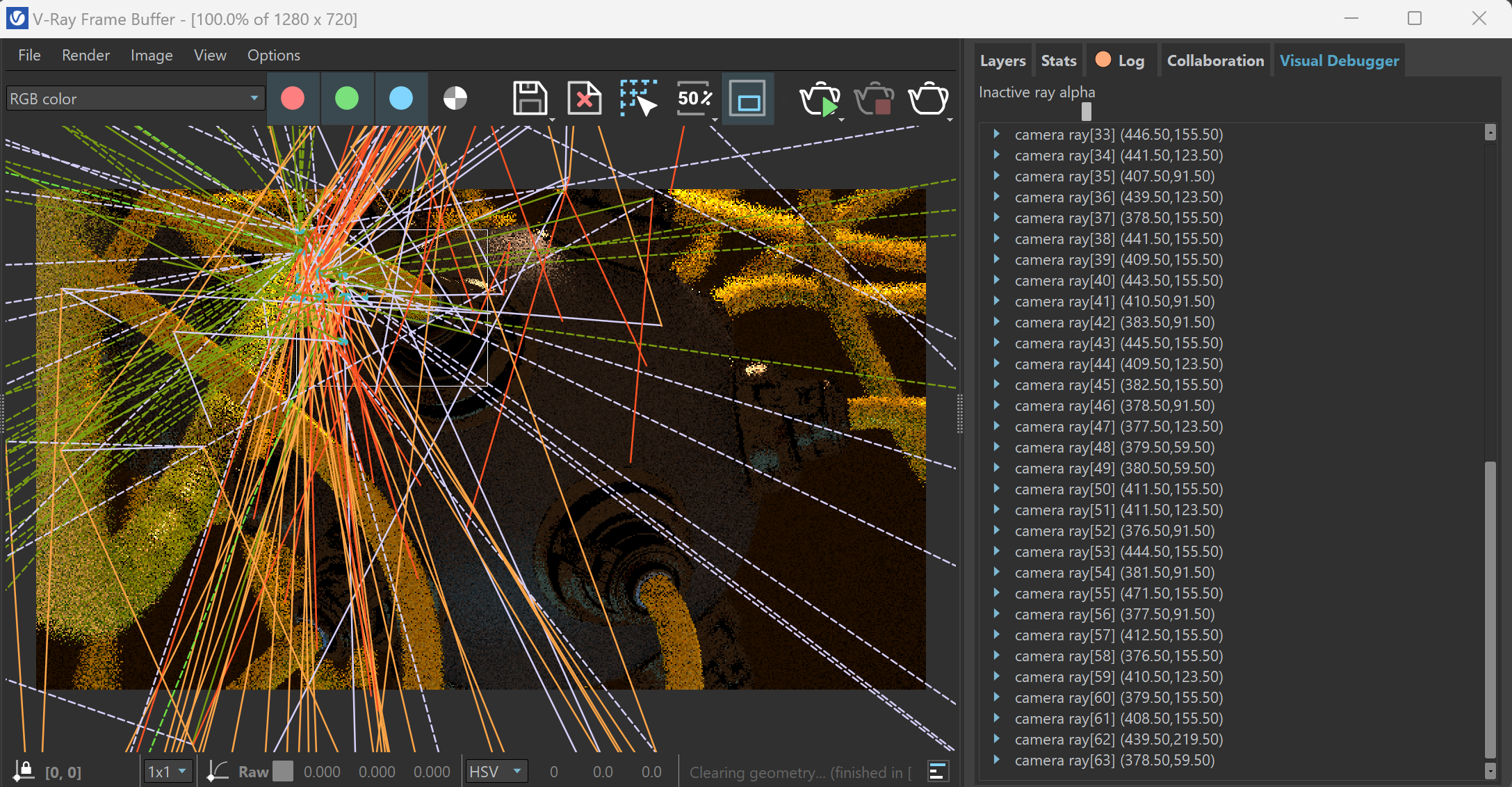Open the Options menu
Image resolution: width=1512 pixels, height=787 pixels.
[274, 56]
